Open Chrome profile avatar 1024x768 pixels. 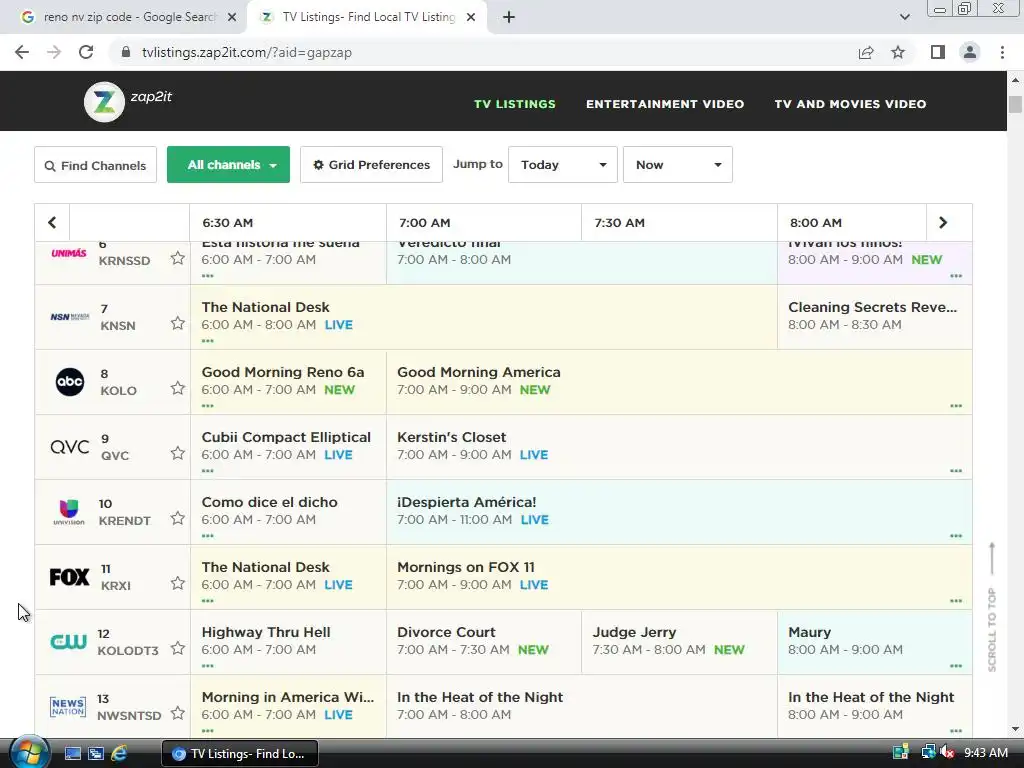[x=970, y=52]
